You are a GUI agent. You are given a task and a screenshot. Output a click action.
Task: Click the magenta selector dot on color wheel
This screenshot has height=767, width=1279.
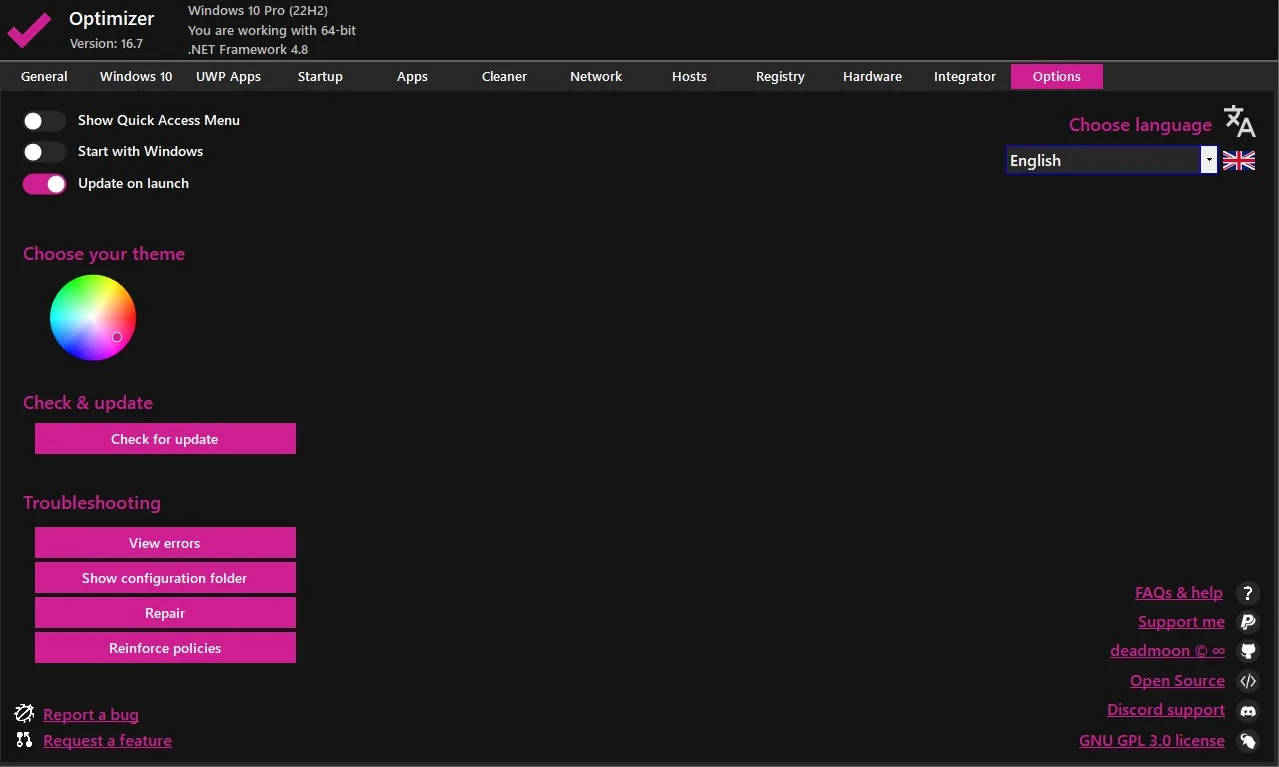pos(117,337)
